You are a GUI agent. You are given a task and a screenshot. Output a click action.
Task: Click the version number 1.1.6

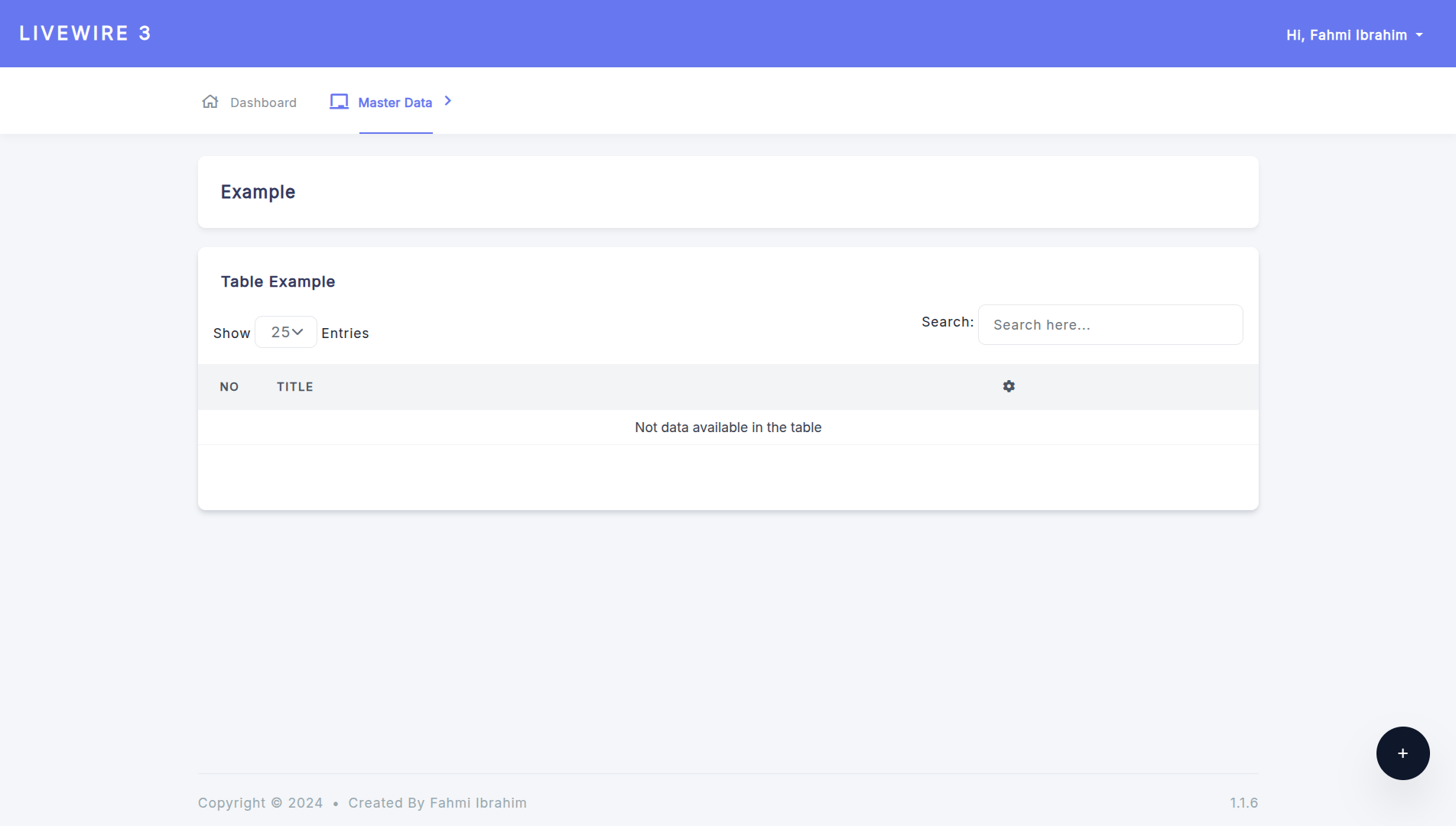click(x=1243, y=803)
